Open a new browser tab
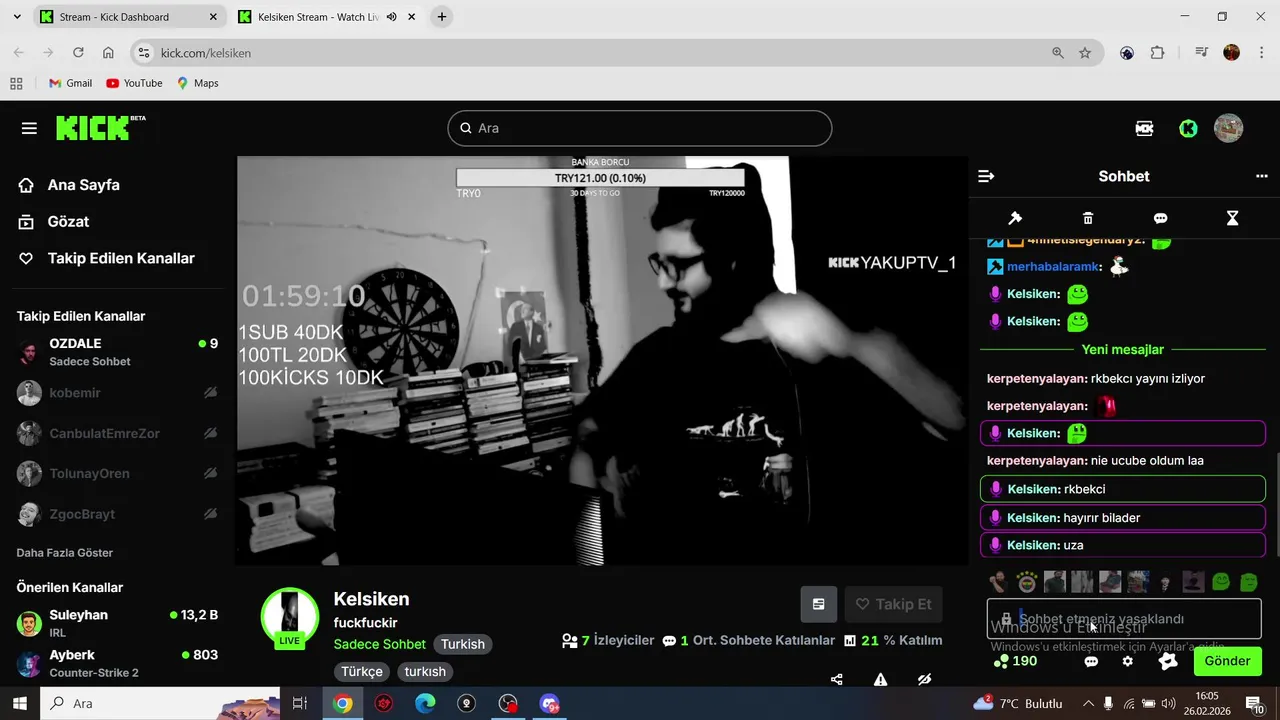The height and width of the screenshot is (720, 1280). click(442, 17)
